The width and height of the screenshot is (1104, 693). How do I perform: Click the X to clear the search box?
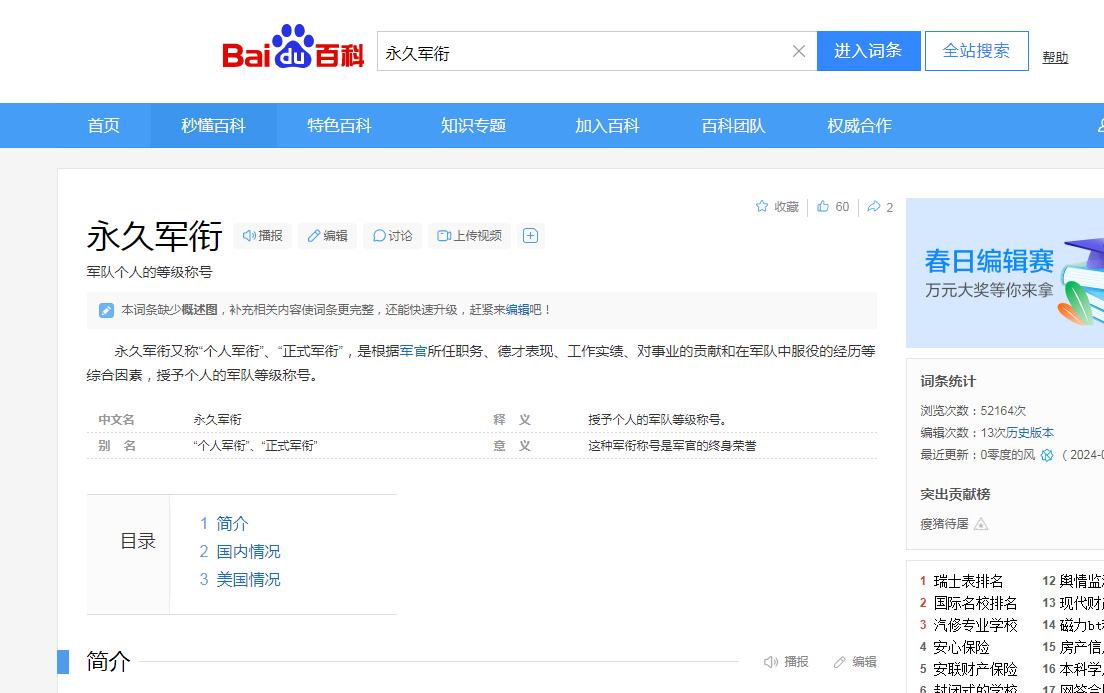[799, 51]
